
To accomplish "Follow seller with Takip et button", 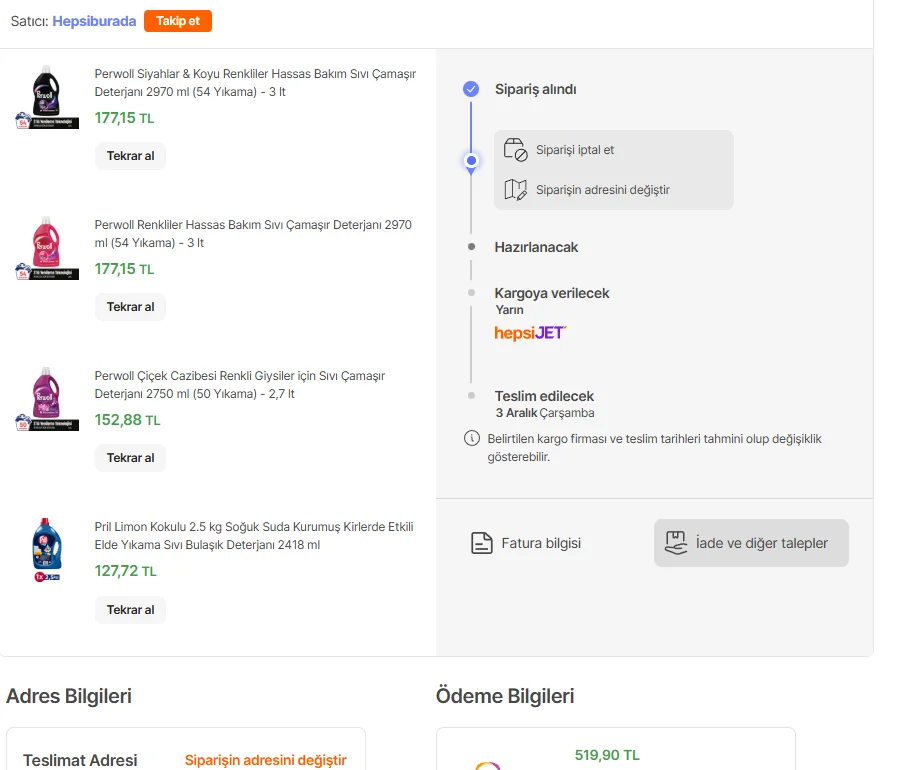I will tap(177, 21).
